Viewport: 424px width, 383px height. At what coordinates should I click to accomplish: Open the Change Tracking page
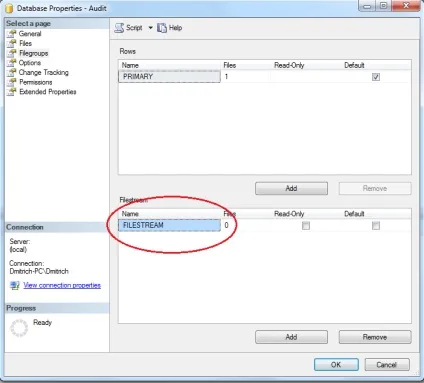pos(44,72)
